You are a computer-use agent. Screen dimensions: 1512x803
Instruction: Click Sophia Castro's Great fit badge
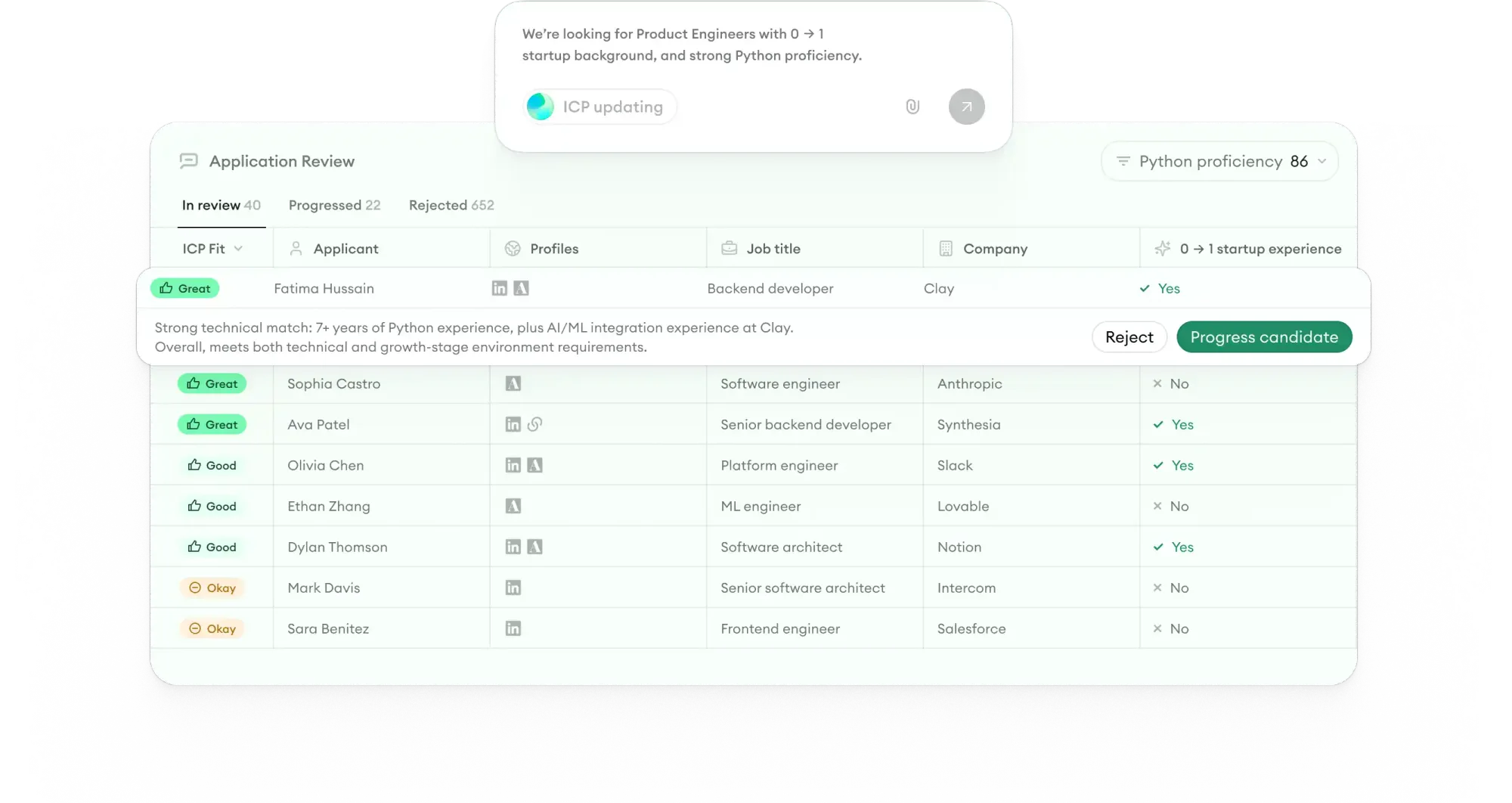coord(212,383)
